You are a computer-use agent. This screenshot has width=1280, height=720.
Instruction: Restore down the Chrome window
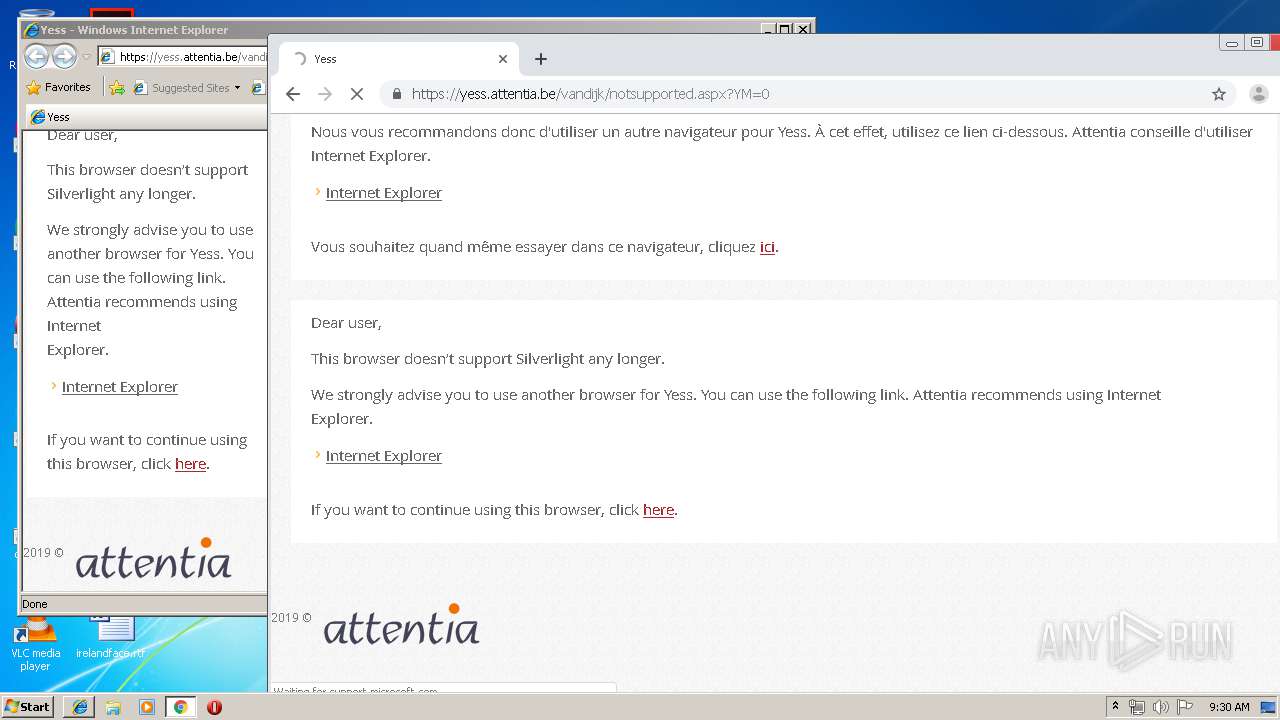(1257, 43)
